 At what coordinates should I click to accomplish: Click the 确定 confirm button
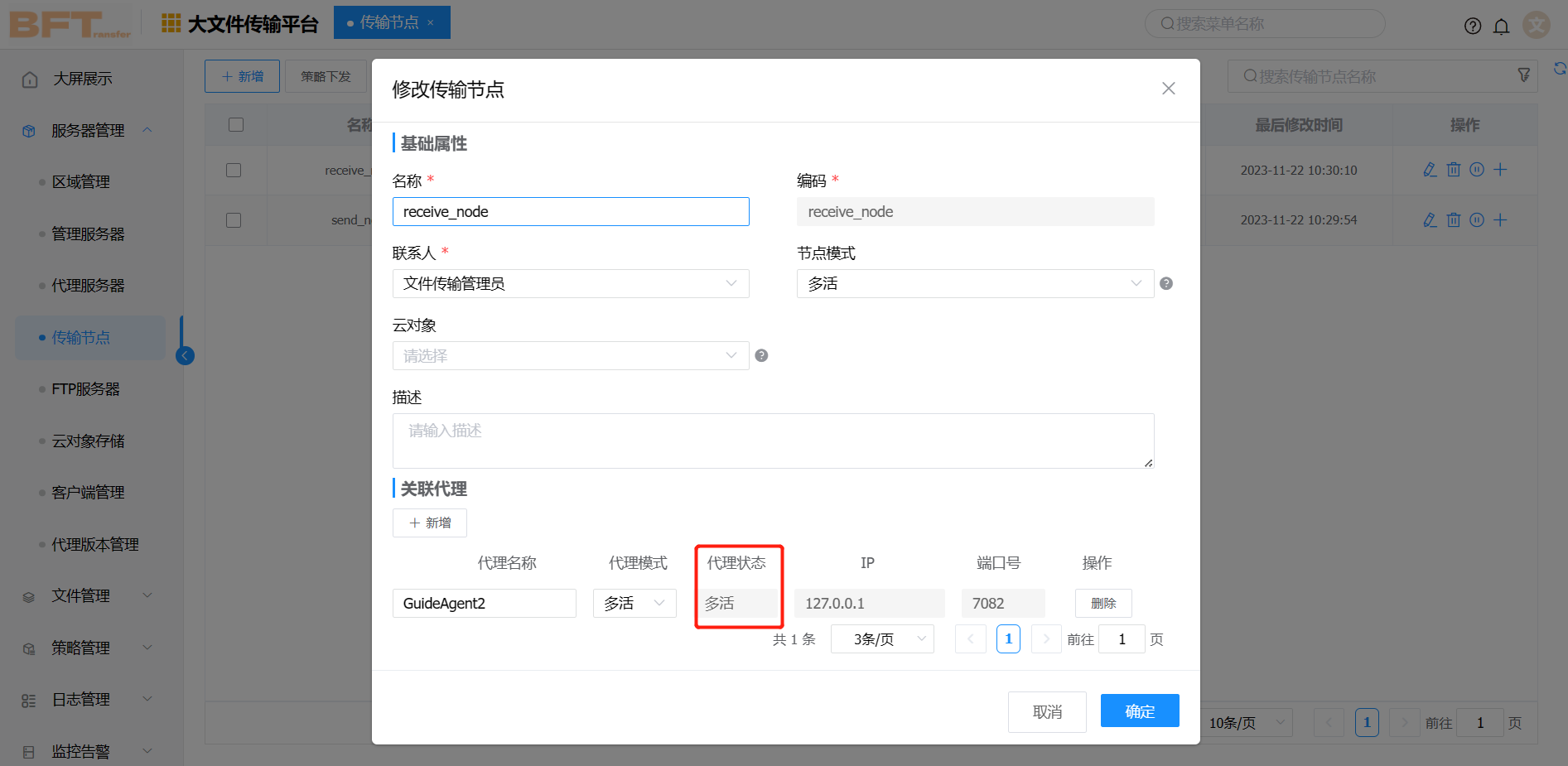[1140, 711]
